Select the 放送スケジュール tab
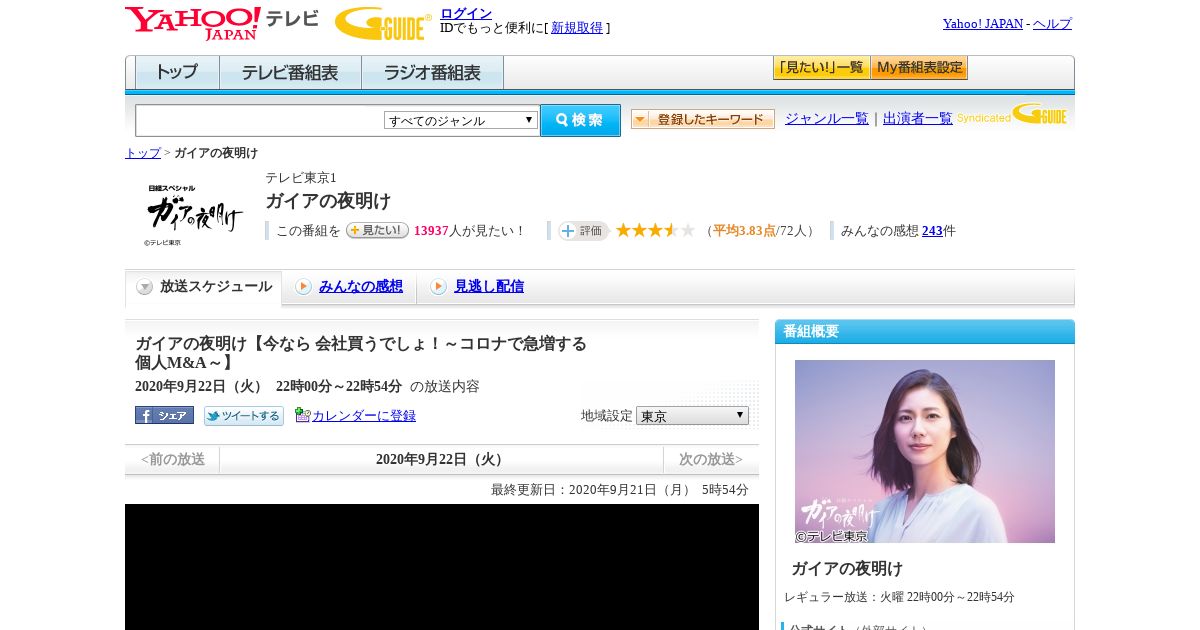Image resolution: width=1200 pixels, height=630 pixels. pyautogui.click(x=203, y=287)
